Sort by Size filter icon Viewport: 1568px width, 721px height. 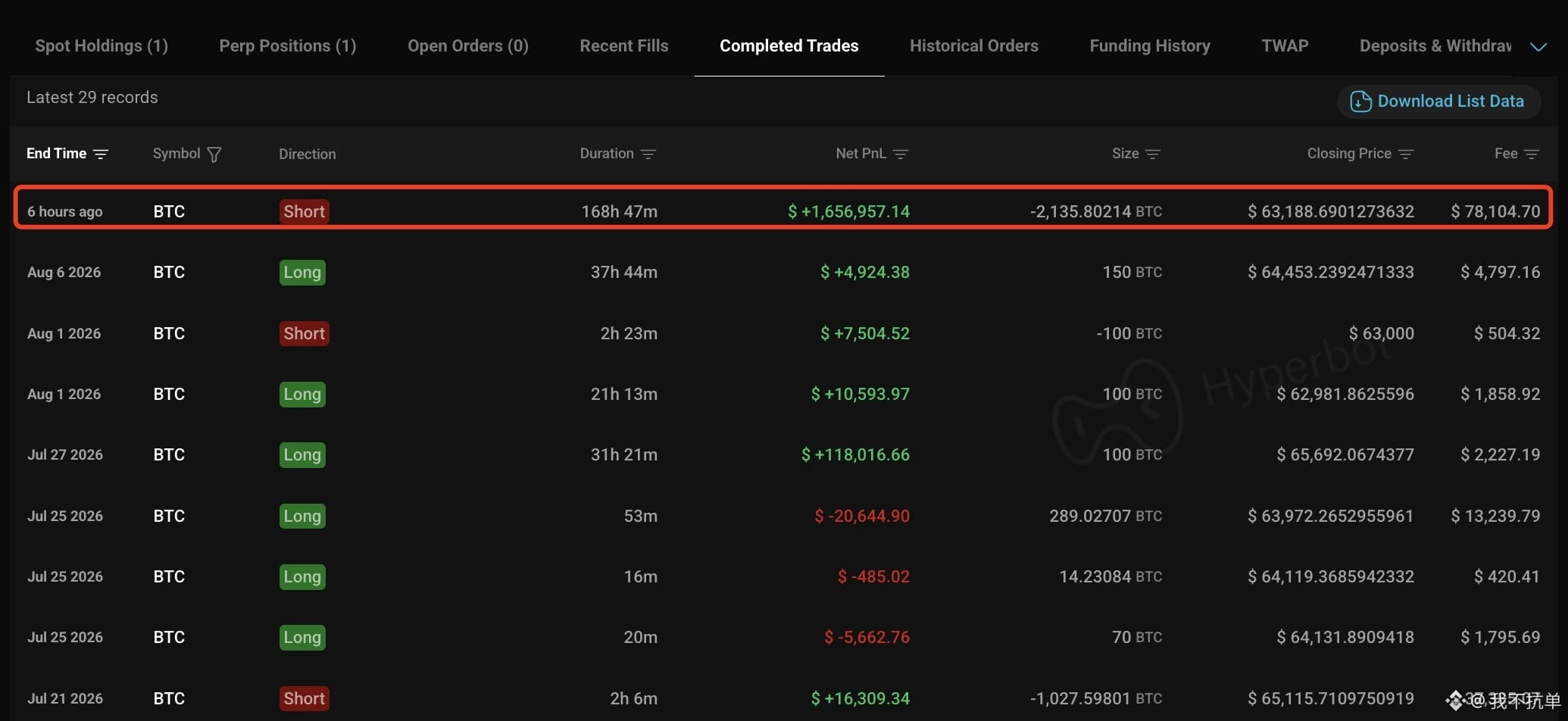1153,154
